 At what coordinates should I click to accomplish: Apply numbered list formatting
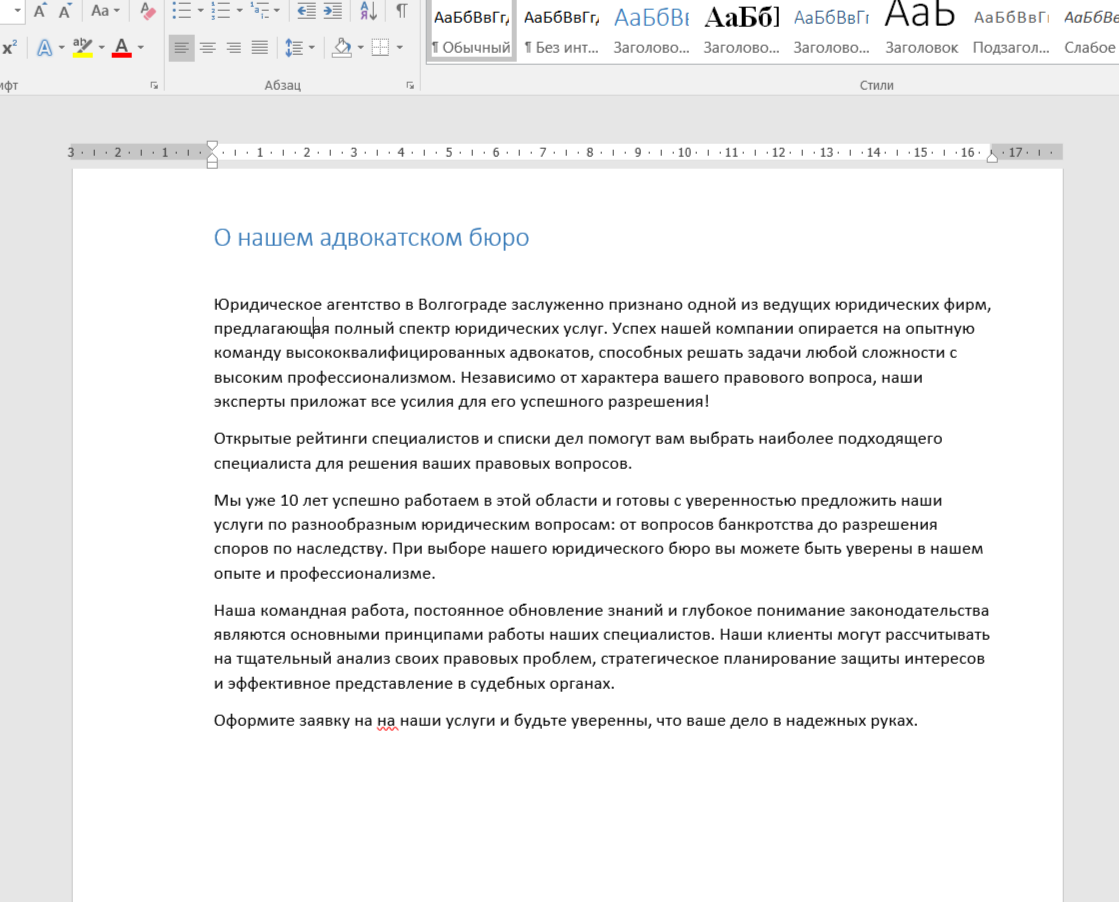click(221, 10)
